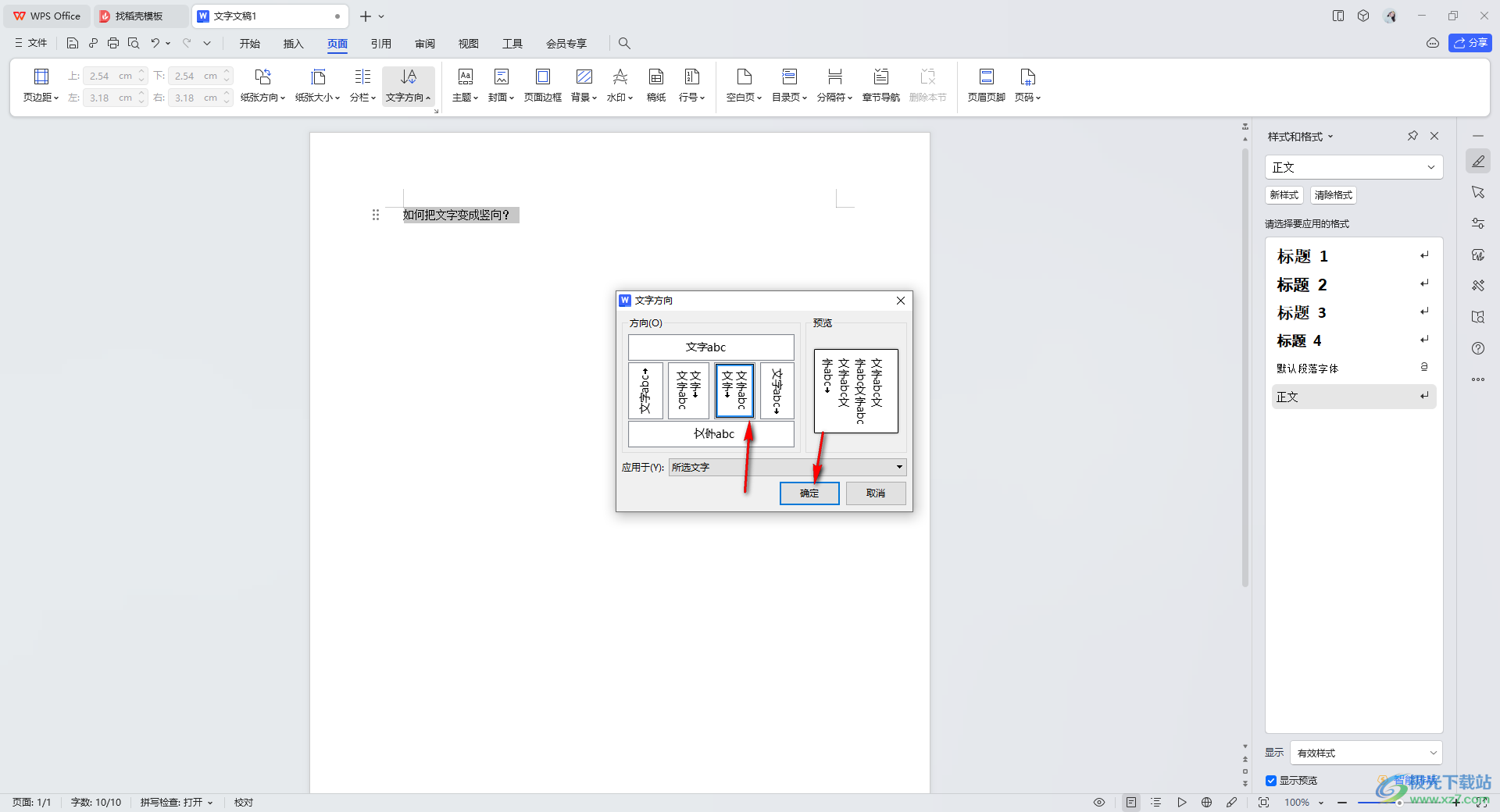
Task: Click the print icon in quick toolbar
Action: (x=113, y=43)
